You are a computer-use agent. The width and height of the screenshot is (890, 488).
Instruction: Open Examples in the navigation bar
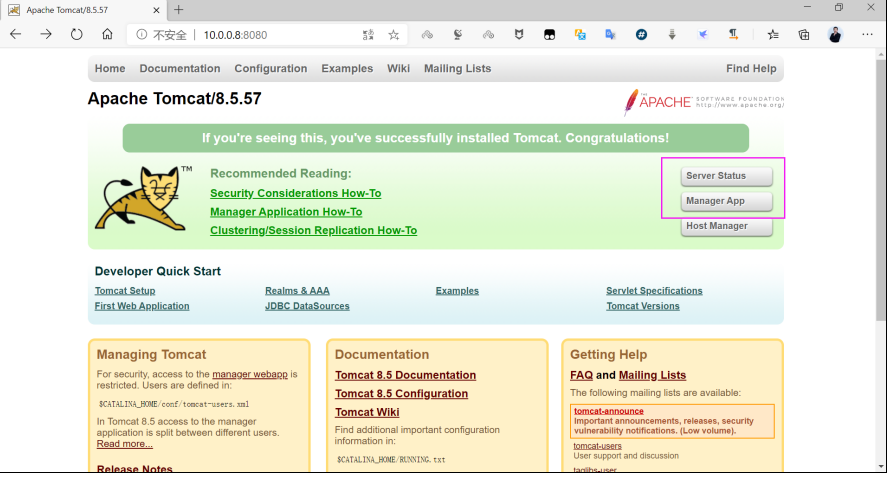pyautogui.click(x=347, y=69)
